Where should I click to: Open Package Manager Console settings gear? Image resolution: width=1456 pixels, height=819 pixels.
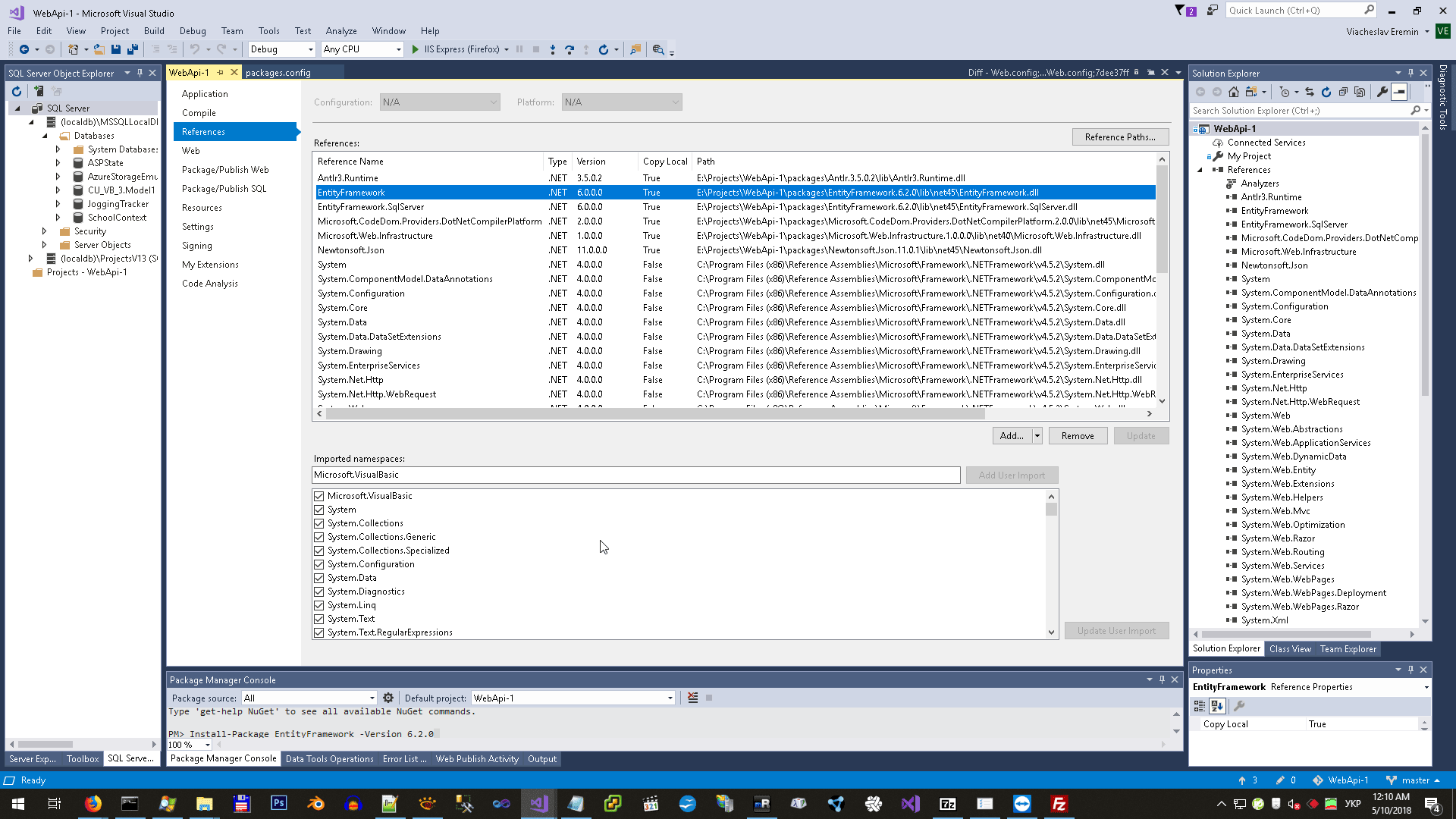point(388,698)
